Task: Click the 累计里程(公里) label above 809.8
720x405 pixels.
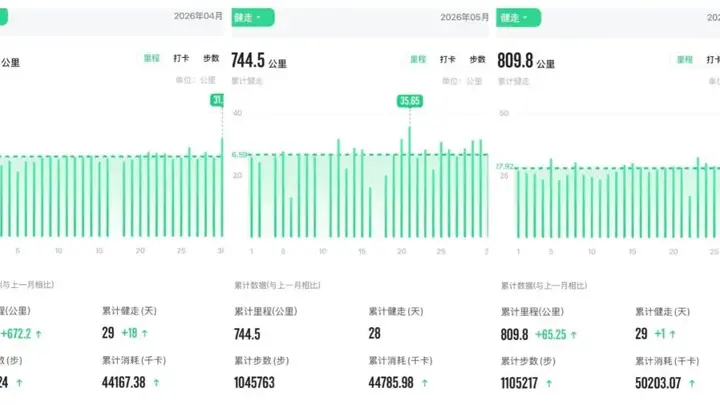Action: tap(532, 312)
